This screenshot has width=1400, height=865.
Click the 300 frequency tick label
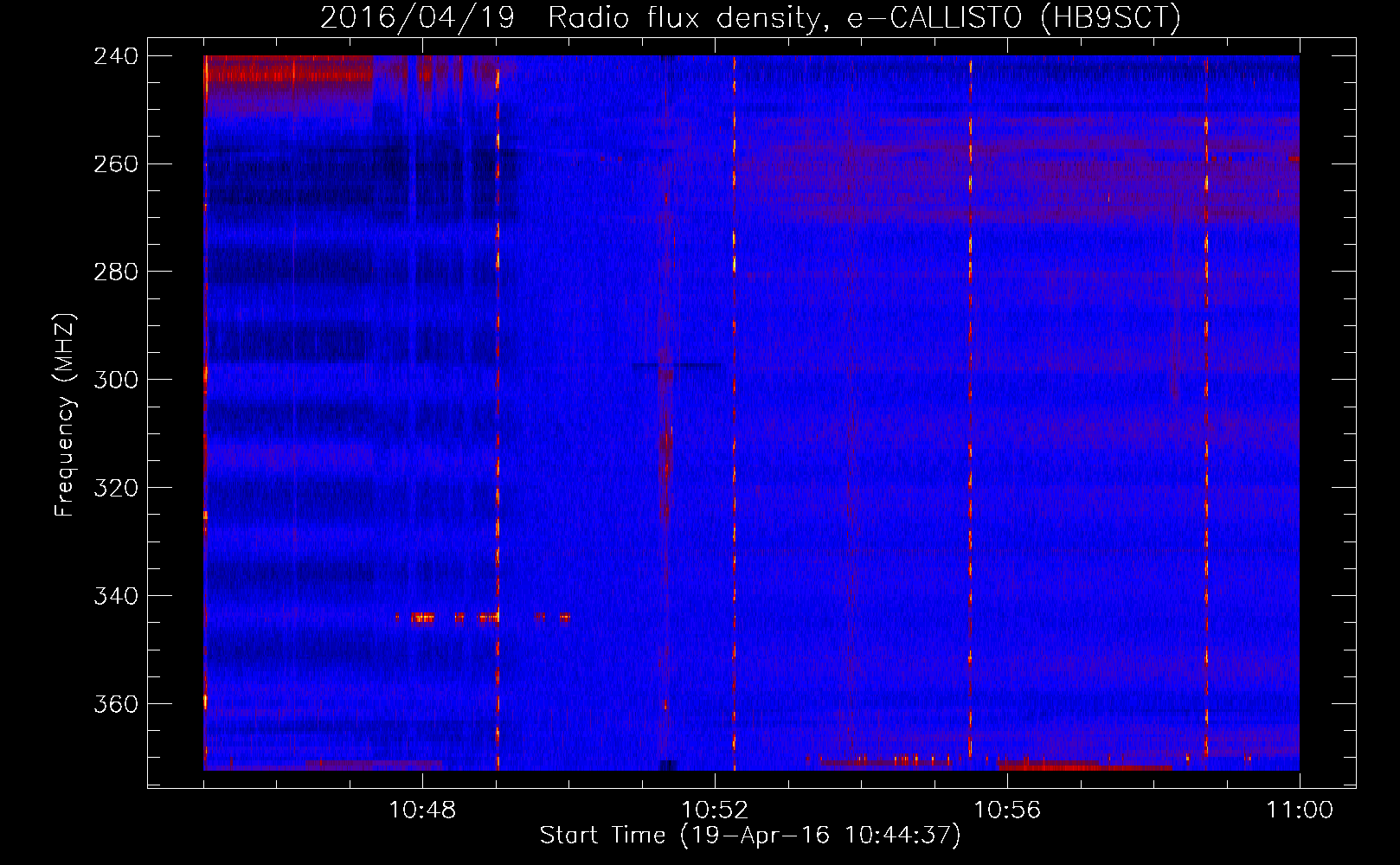pos(116,381)
